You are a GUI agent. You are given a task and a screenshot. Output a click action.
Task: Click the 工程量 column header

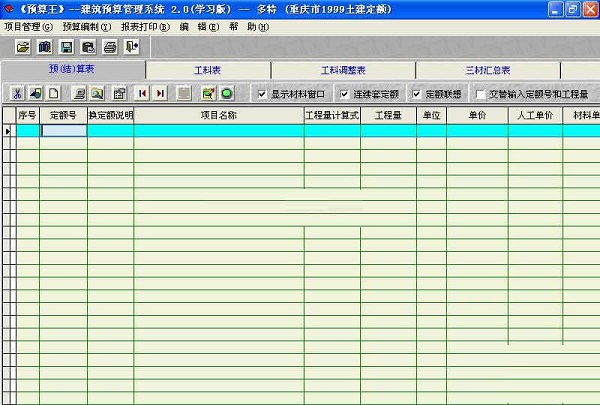click(388, 115)
